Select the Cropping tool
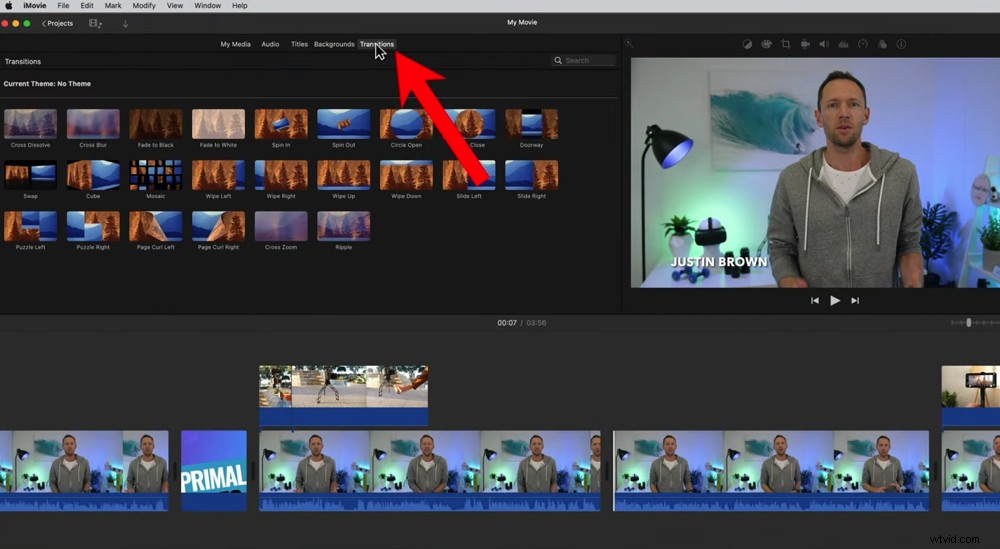Screen dimensions: 1000x549 [786, 44]
